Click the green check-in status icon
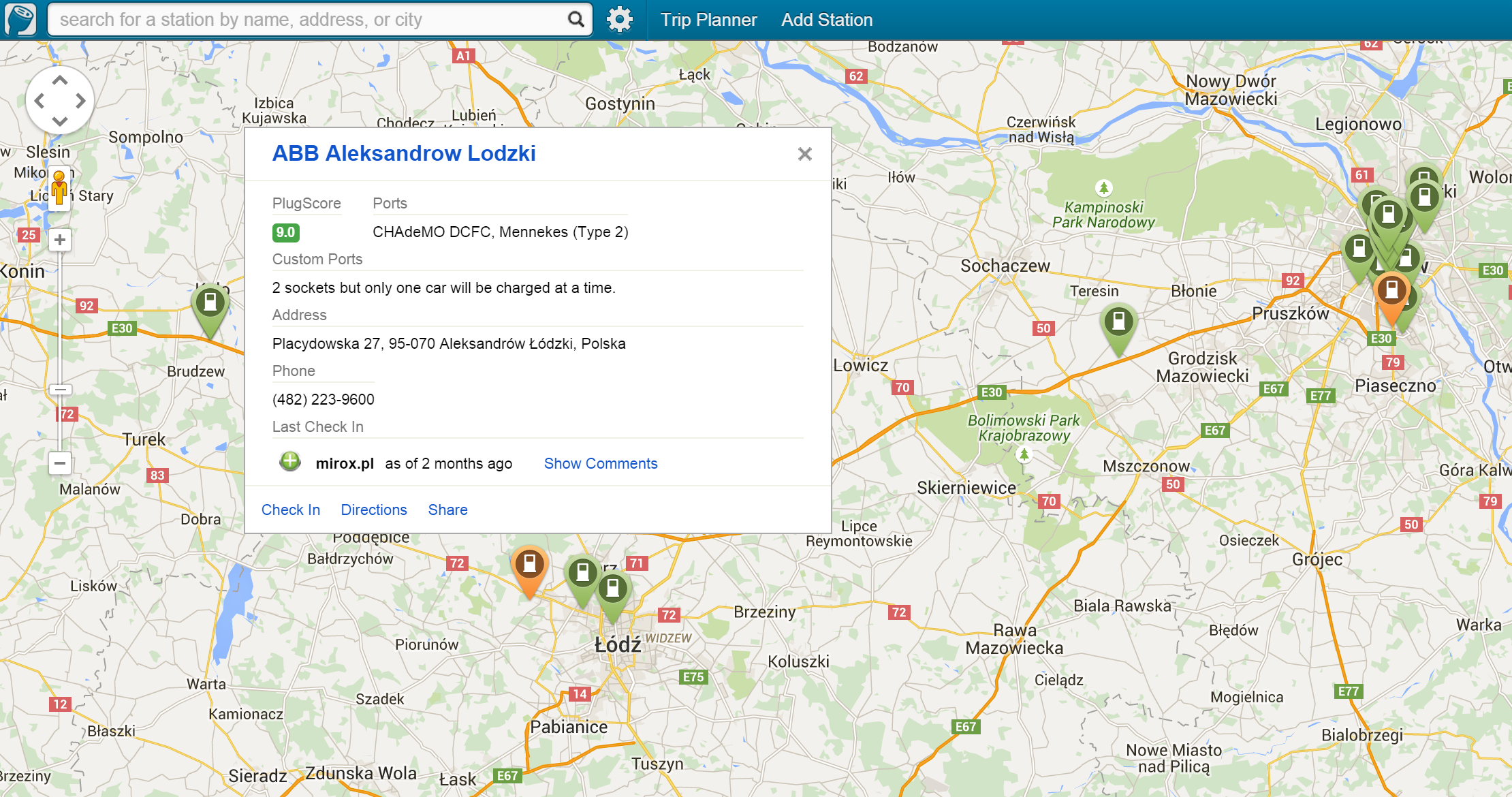The image size is (1512, 797). tap(290, 462)
